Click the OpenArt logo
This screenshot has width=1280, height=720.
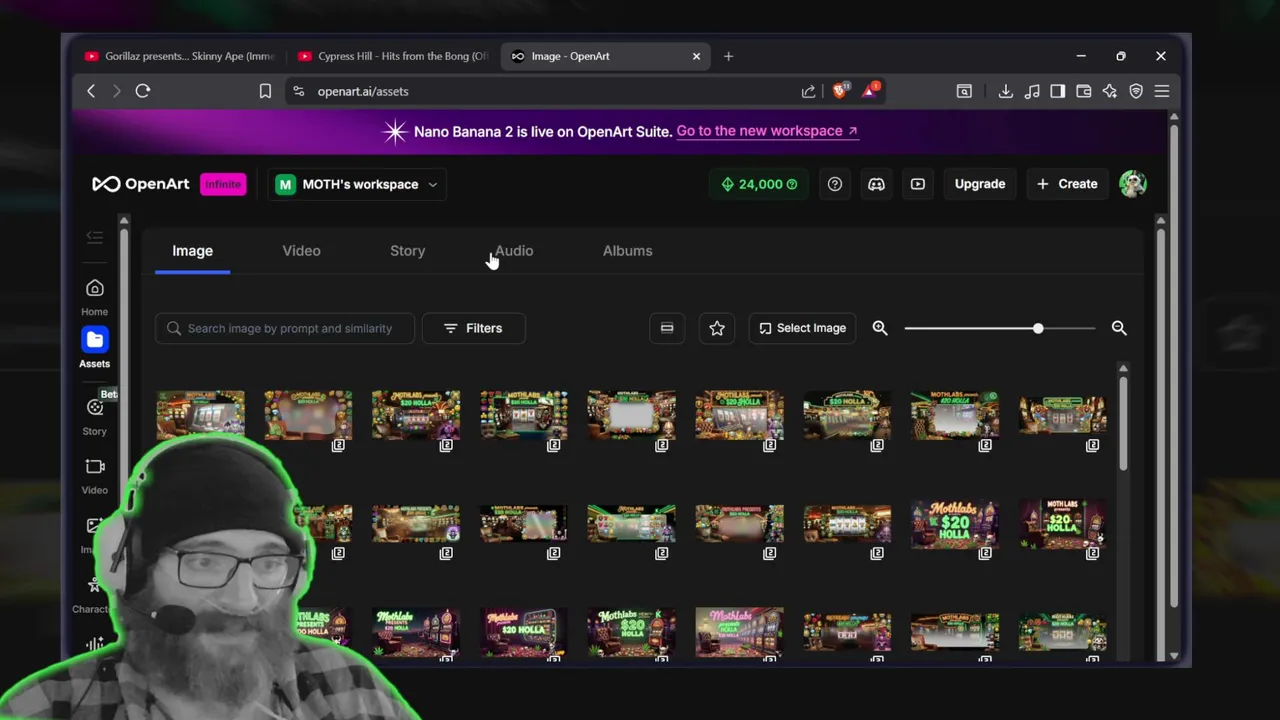point(140,184)
